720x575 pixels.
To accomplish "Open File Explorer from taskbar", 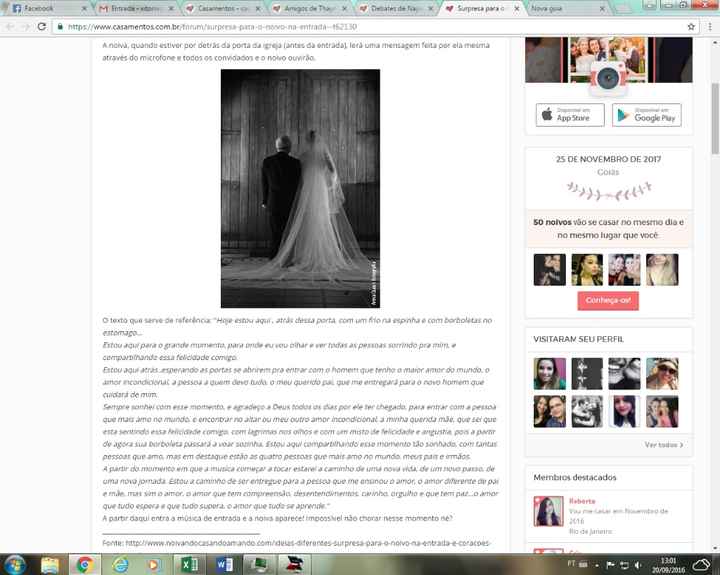I will (x=50, y=564).
